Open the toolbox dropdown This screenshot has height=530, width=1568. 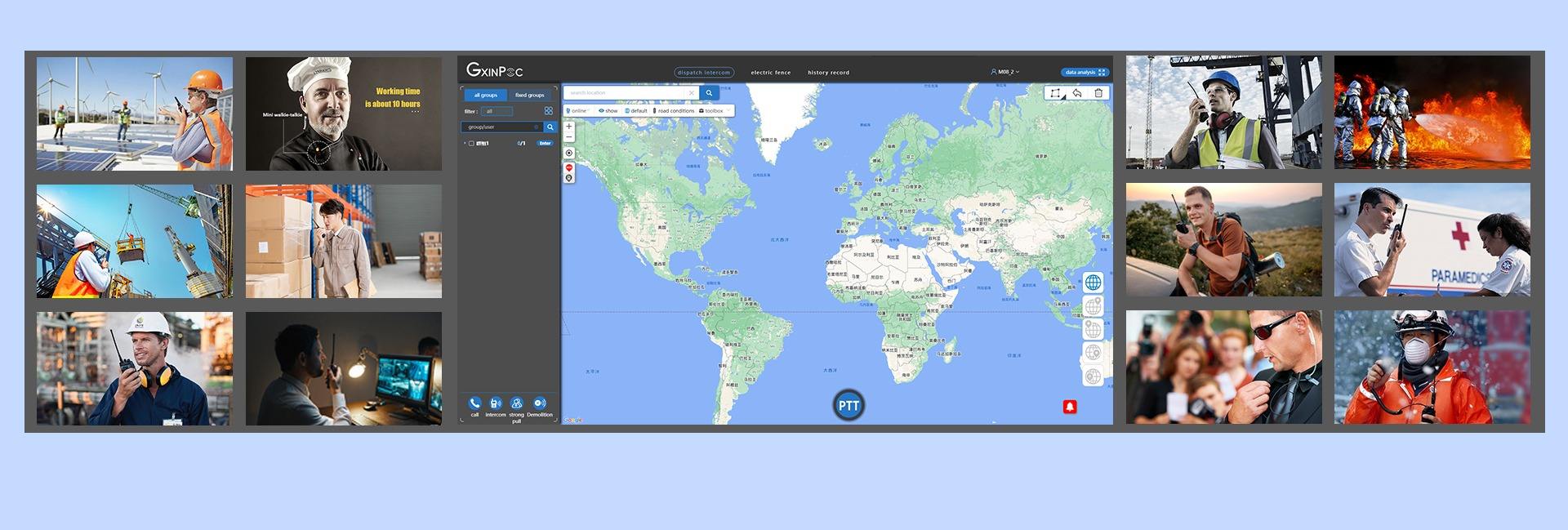click(714, 110)
